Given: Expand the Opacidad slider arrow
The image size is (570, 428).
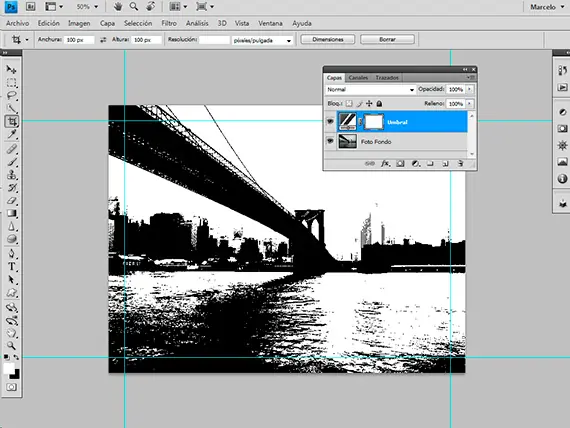Looking at the screenshot, I should pos(469,89).
